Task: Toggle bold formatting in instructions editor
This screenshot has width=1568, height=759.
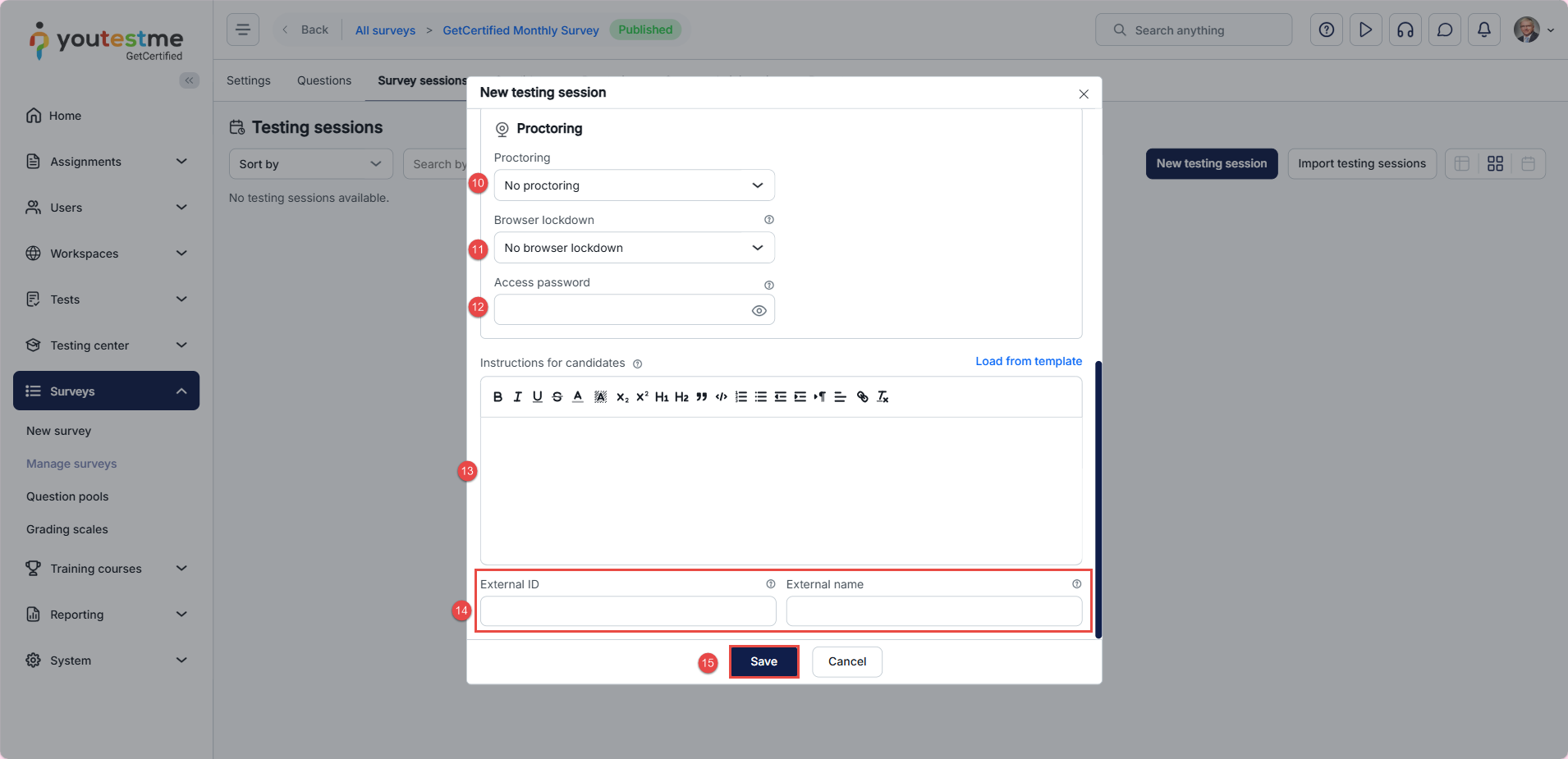Action: [497, 397]
